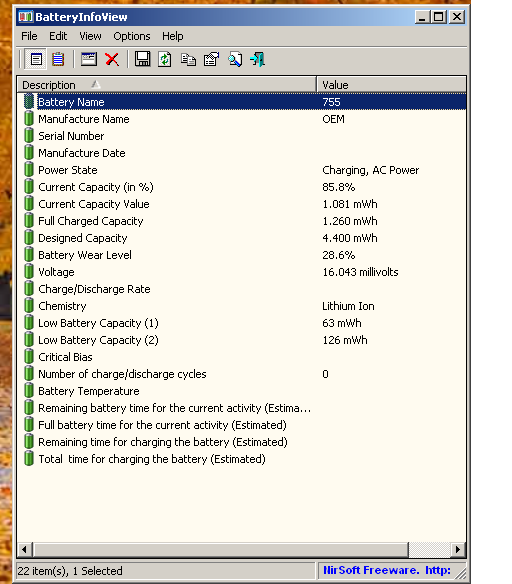Click the horizontal scrollbar left arrow
This screenshot has height=584, width=512.
25,549
